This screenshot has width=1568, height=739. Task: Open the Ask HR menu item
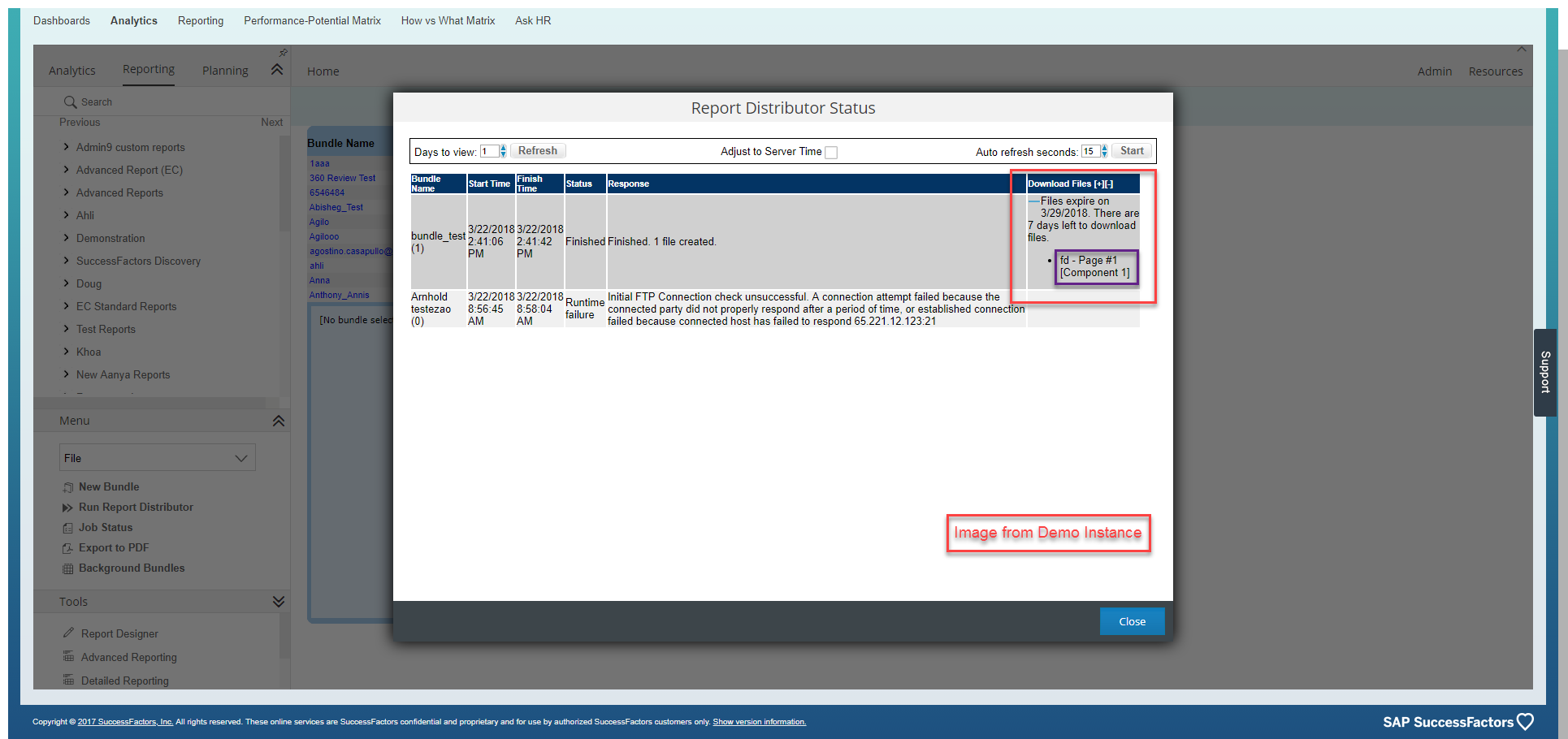click(533, 20)
